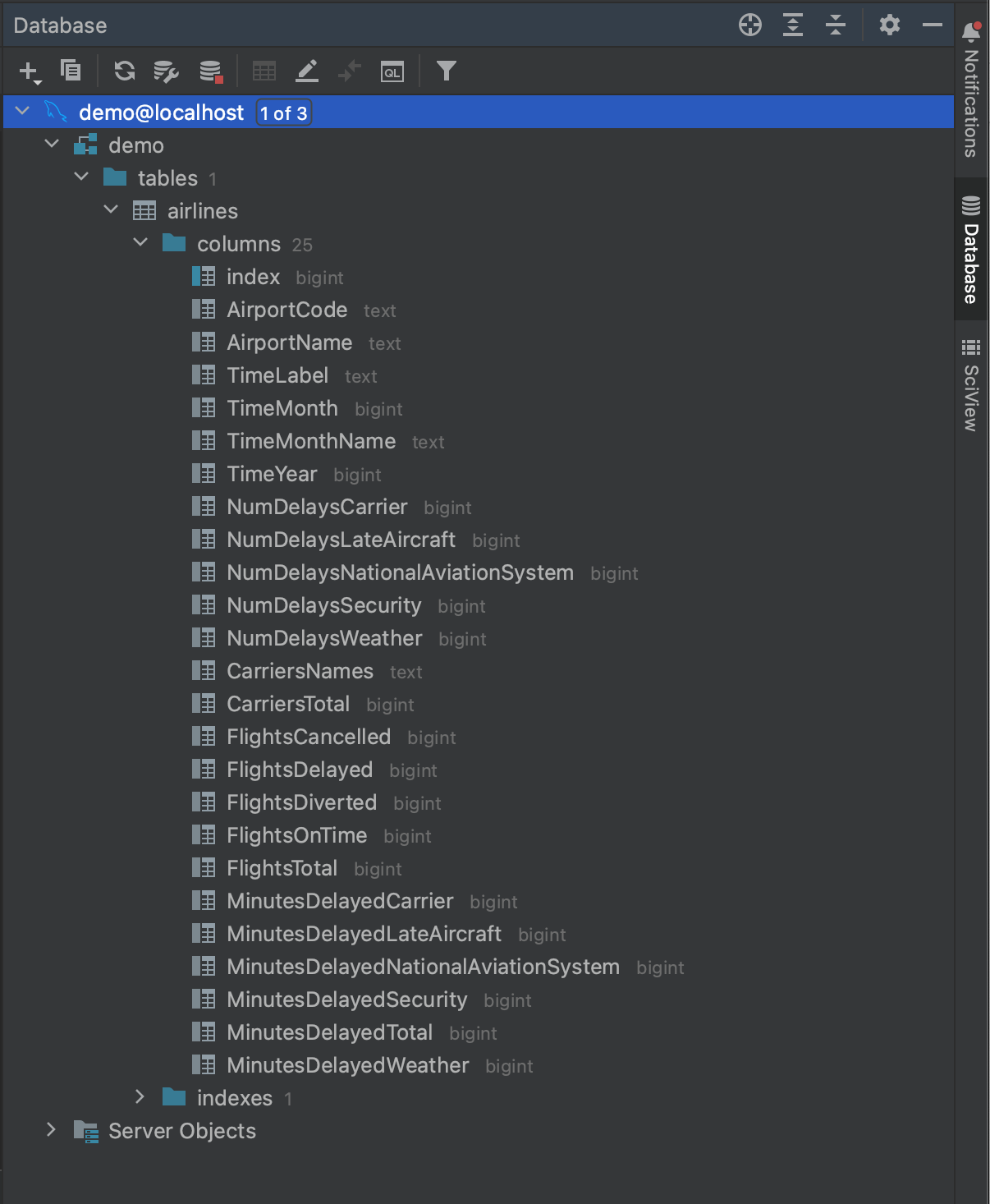Open Data Source Properties icon

click(x=167, y=71)
